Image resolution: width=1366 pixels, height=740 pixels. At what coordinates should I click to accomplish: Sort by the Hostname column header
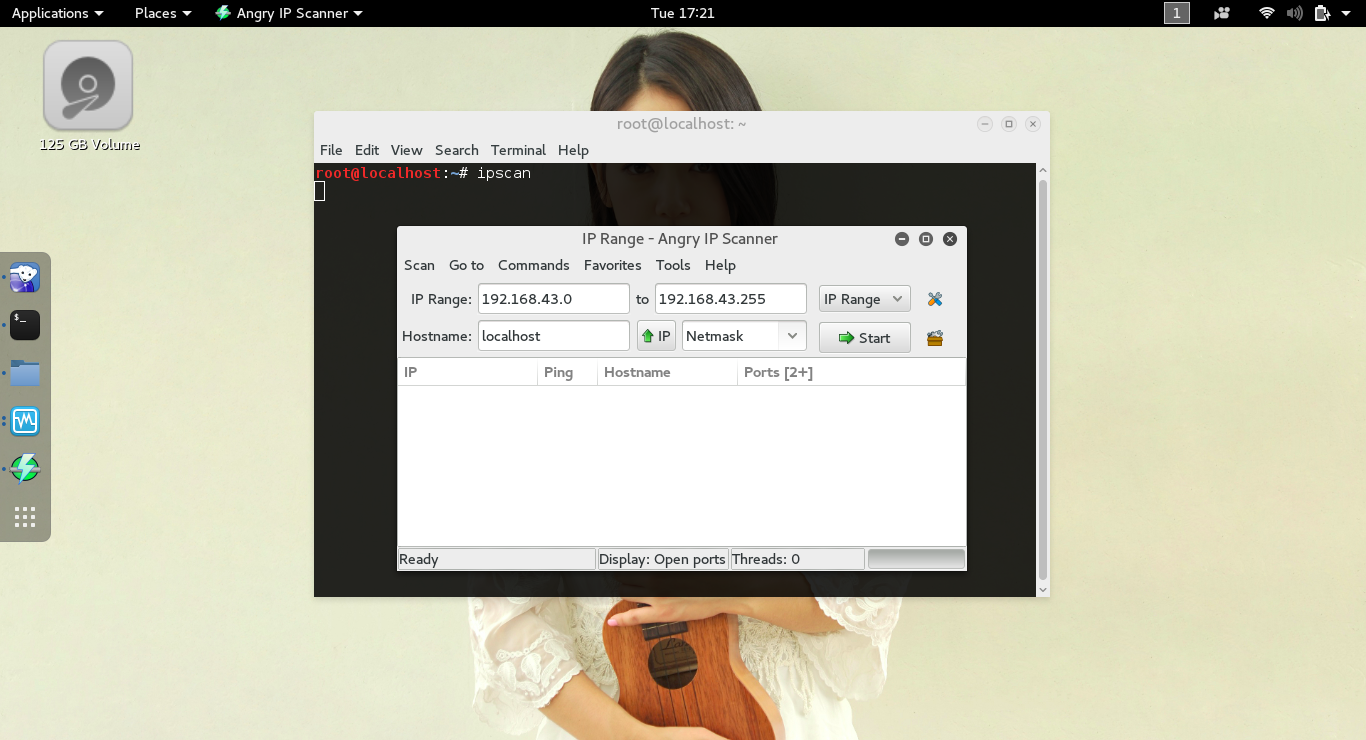point(667,372)
